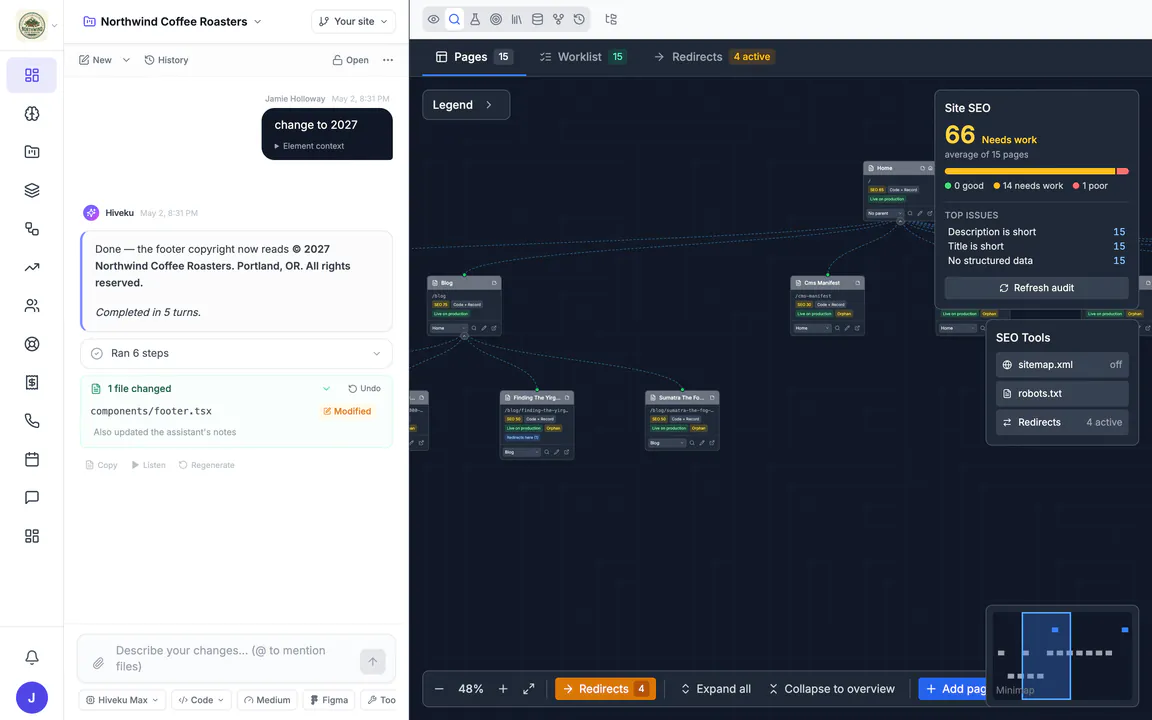Click the zoom in plus button
1152x720 pixels.
click(503, 689)
